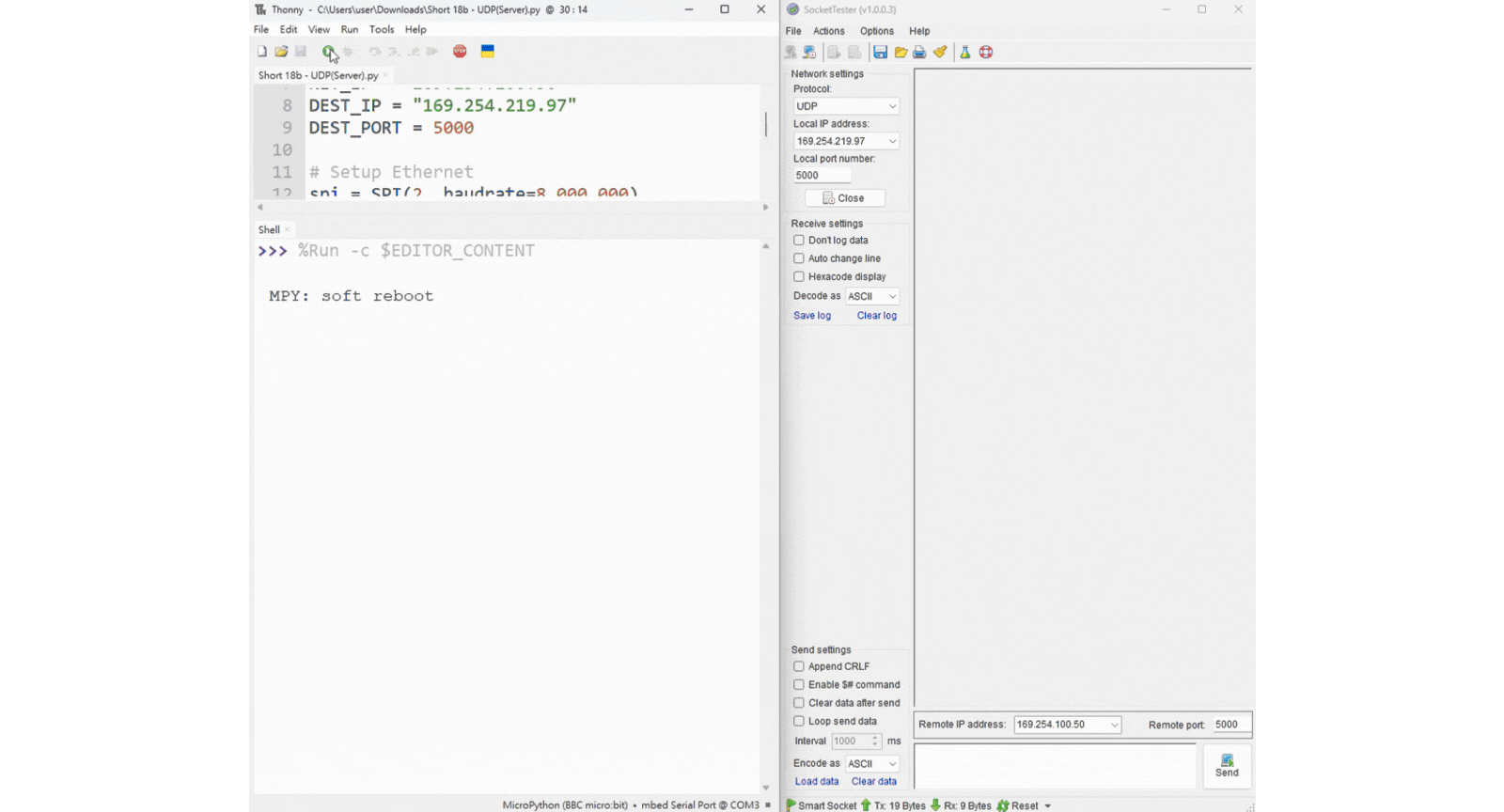Click the Send button
1504x812 pixels.
click(1227, 765)
